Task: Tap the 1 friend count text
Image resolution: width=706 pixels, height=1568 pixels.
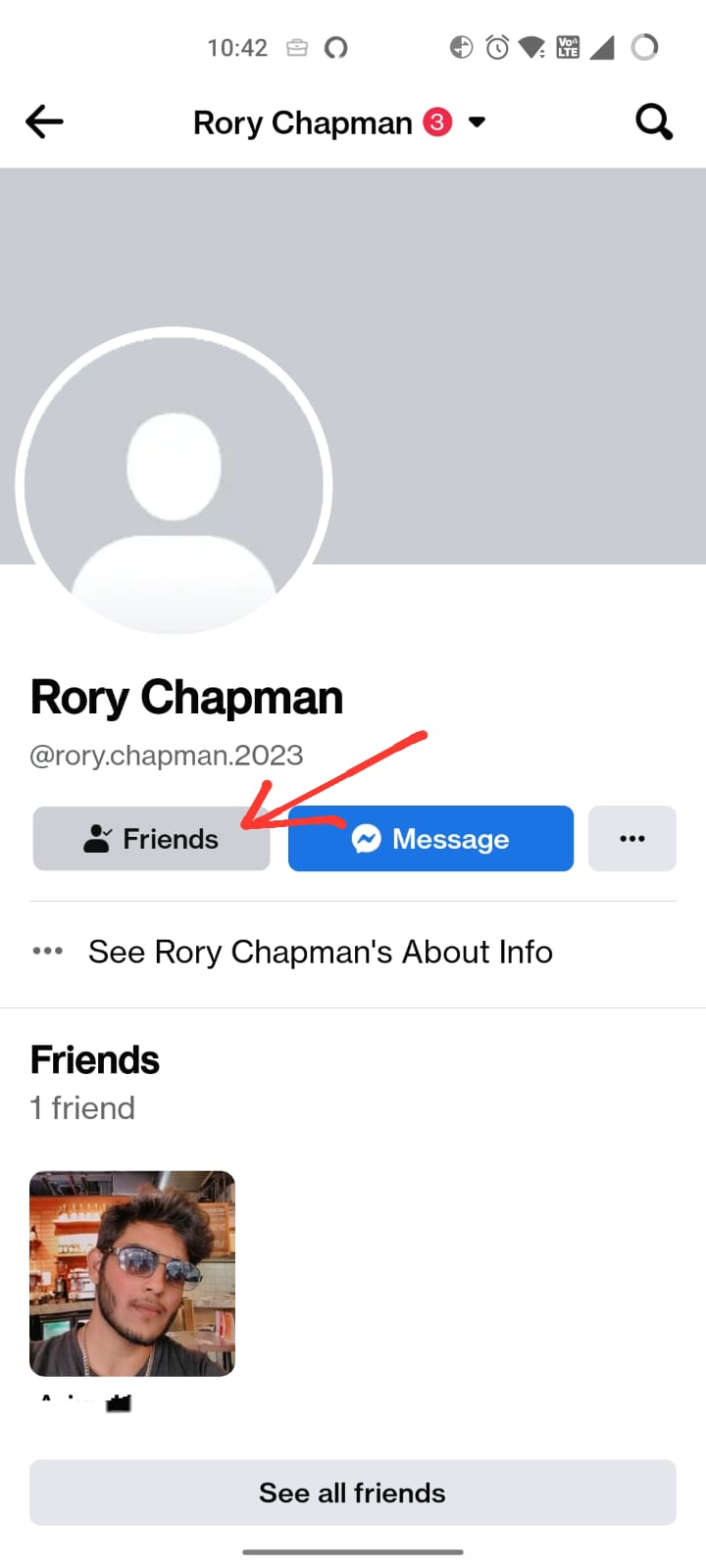Action: [82, 1107]
